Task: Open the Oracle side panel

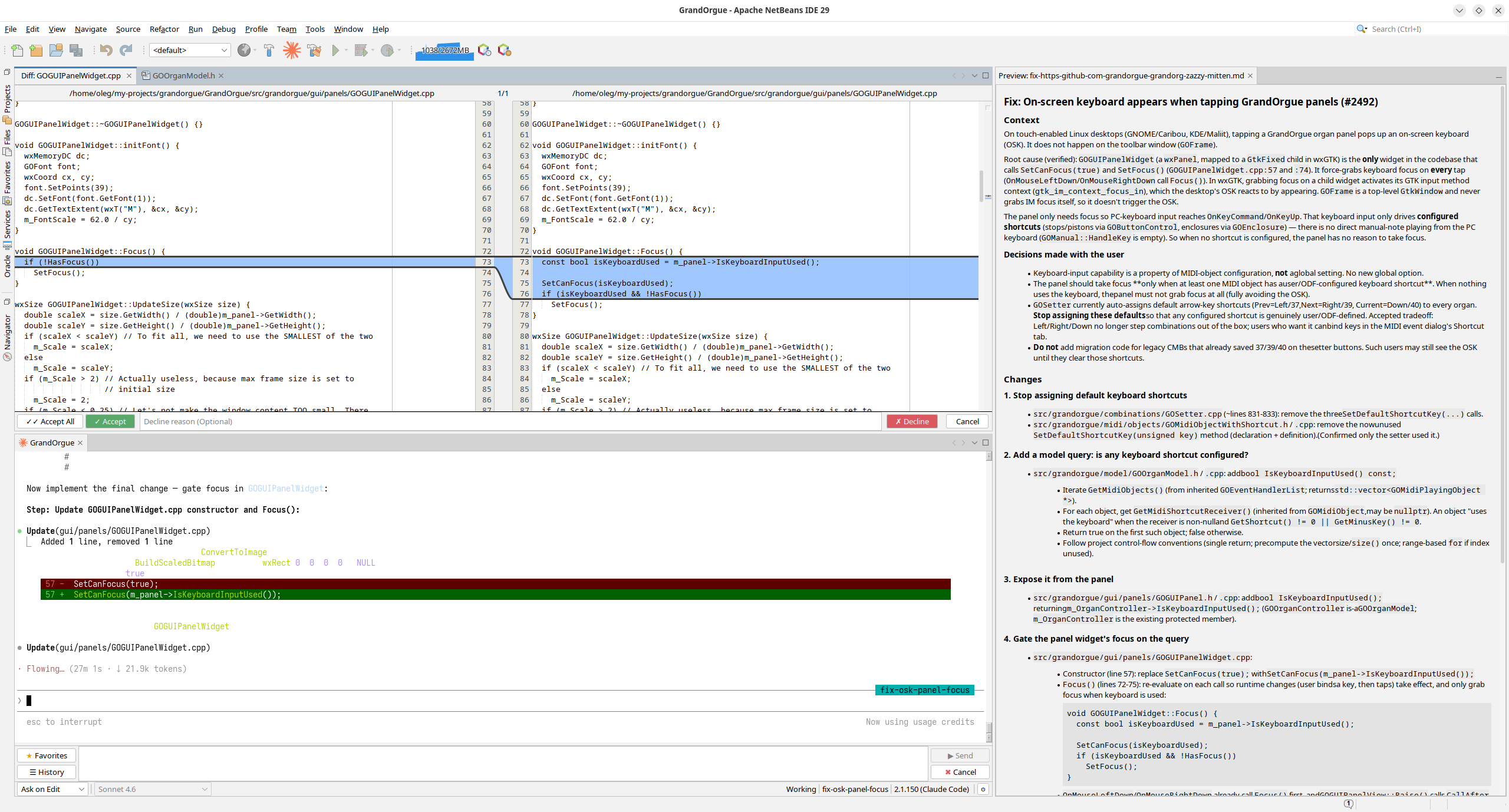Action: coord(7,266)
